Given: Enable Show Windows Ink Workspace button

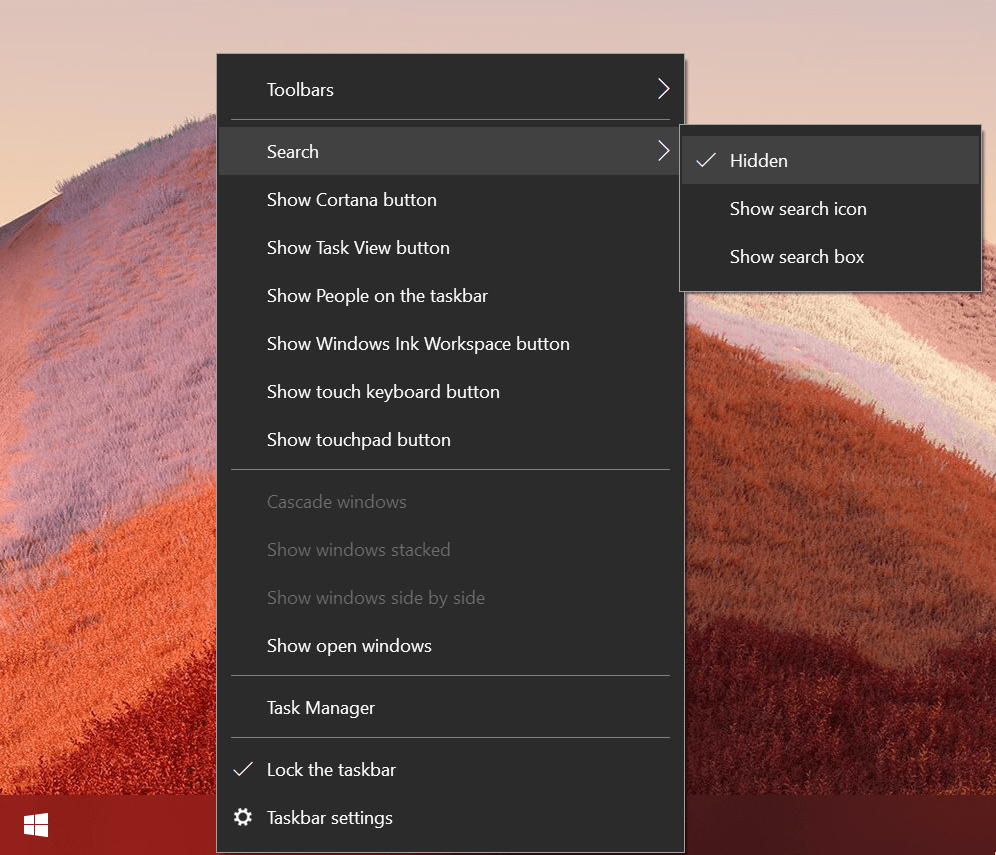Looking at the screenshot, I should tap(417, 344).
